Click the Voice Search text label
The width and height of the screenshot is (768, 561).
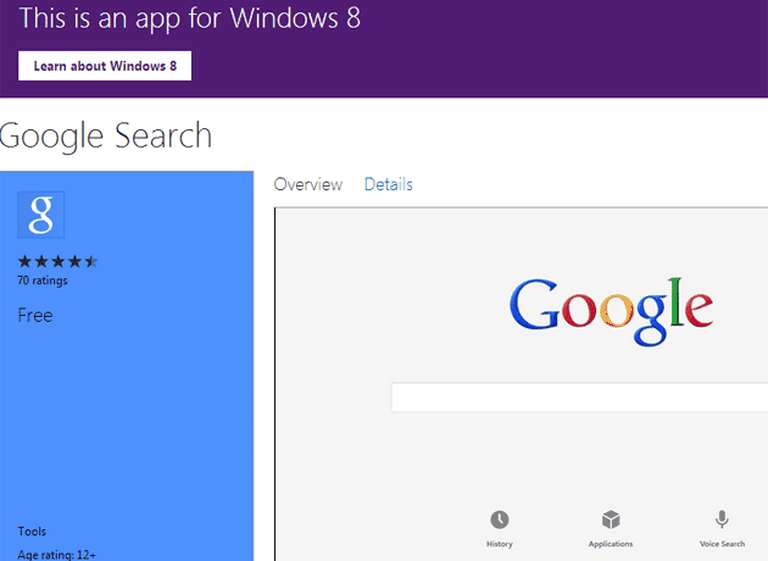tap(721, 544)
